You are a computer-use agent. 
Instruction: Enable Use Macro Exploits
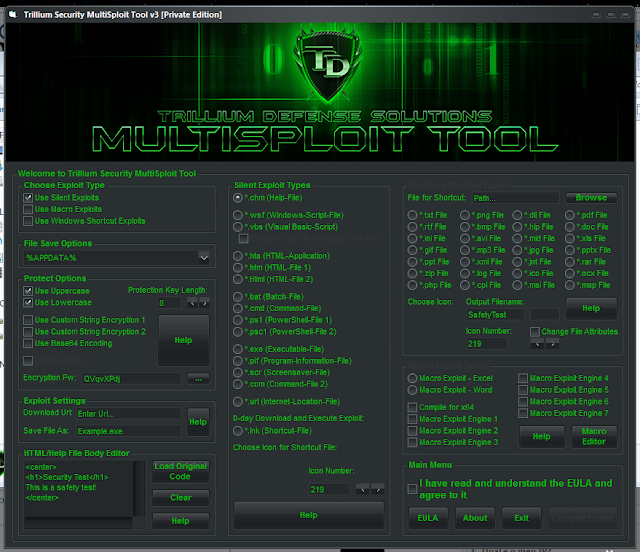[28, 209]
